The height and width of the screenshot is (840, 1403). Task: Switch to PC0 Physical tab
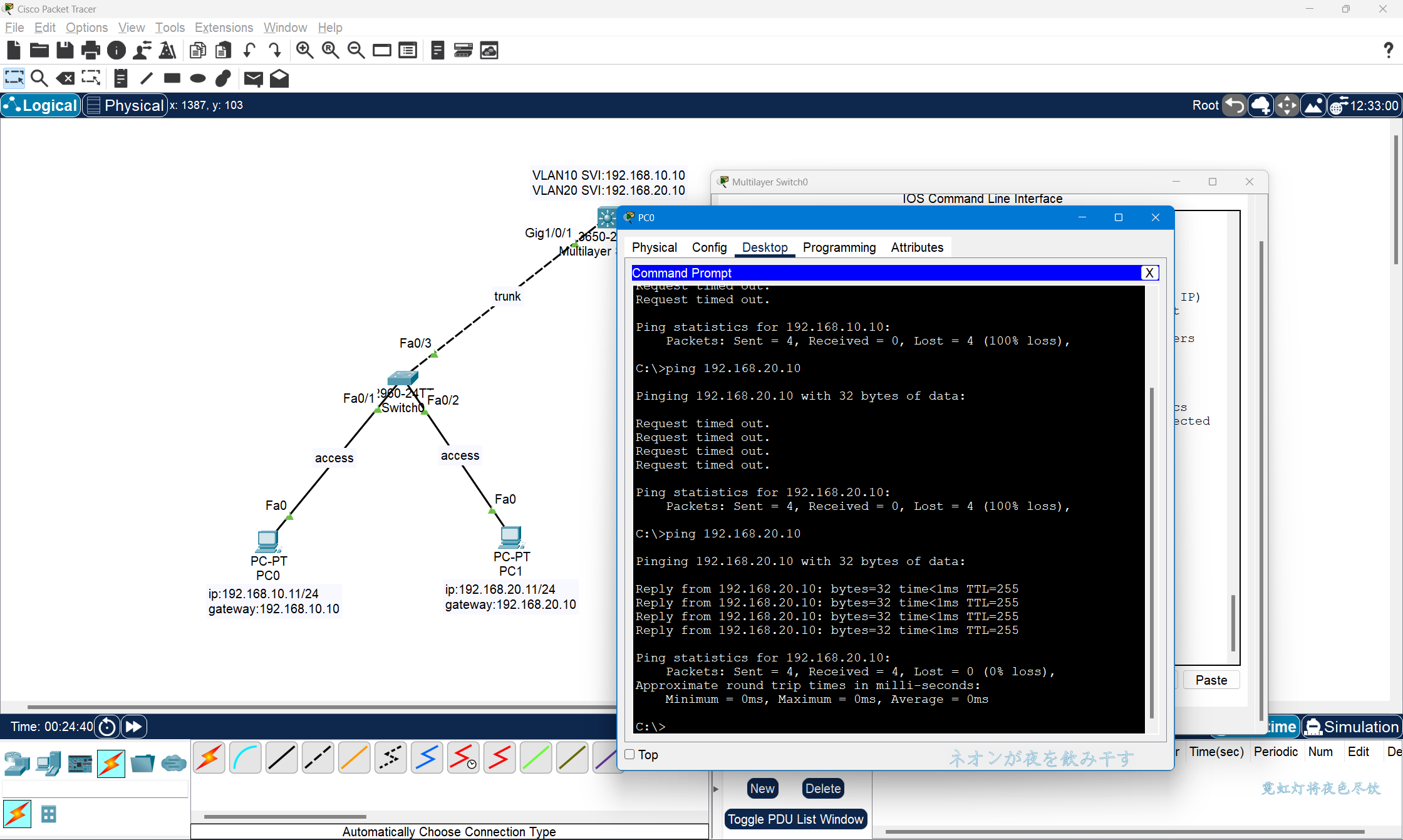655,247
